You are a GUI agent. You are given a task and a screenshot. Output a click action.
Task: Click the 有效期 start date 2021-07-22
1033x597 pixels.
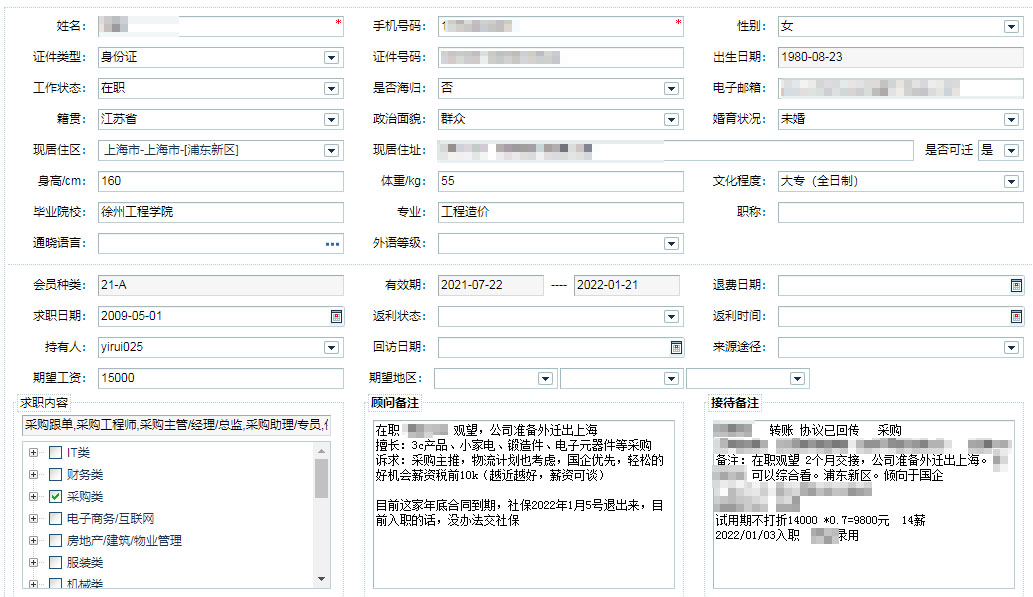[x=491, y=285]
